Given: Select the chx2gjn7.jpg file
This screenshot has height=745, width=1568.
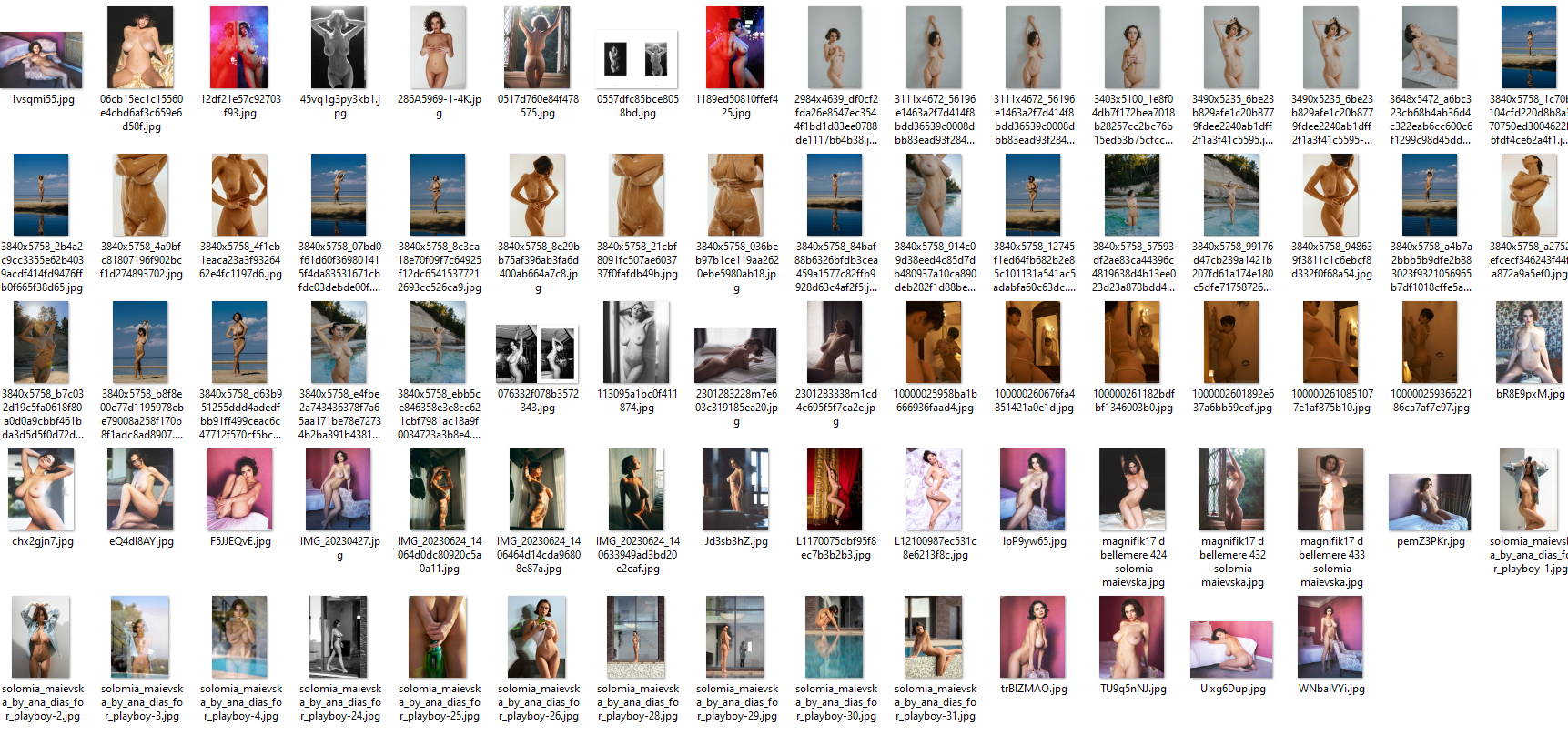Looking at the screenshot, I should pyautogui.click(x=42, y=490).
